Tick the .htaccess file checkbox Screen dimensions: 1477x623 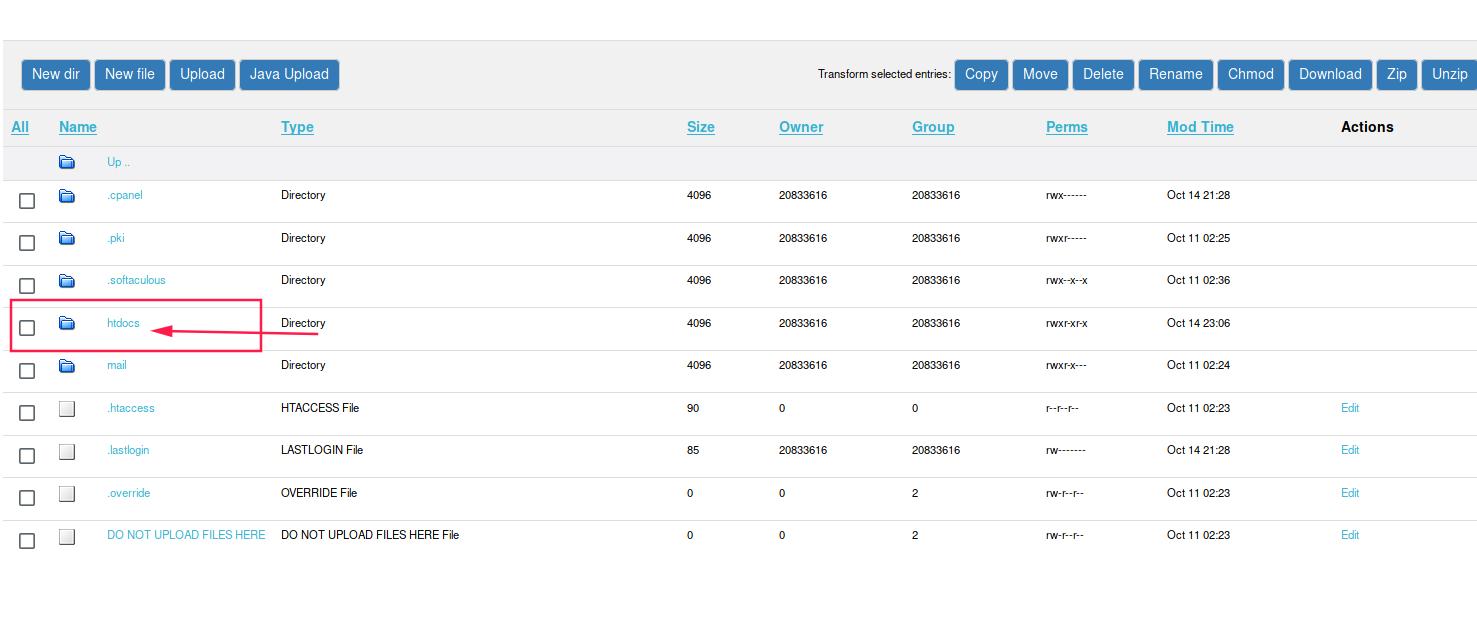click(x=27, y=413)
